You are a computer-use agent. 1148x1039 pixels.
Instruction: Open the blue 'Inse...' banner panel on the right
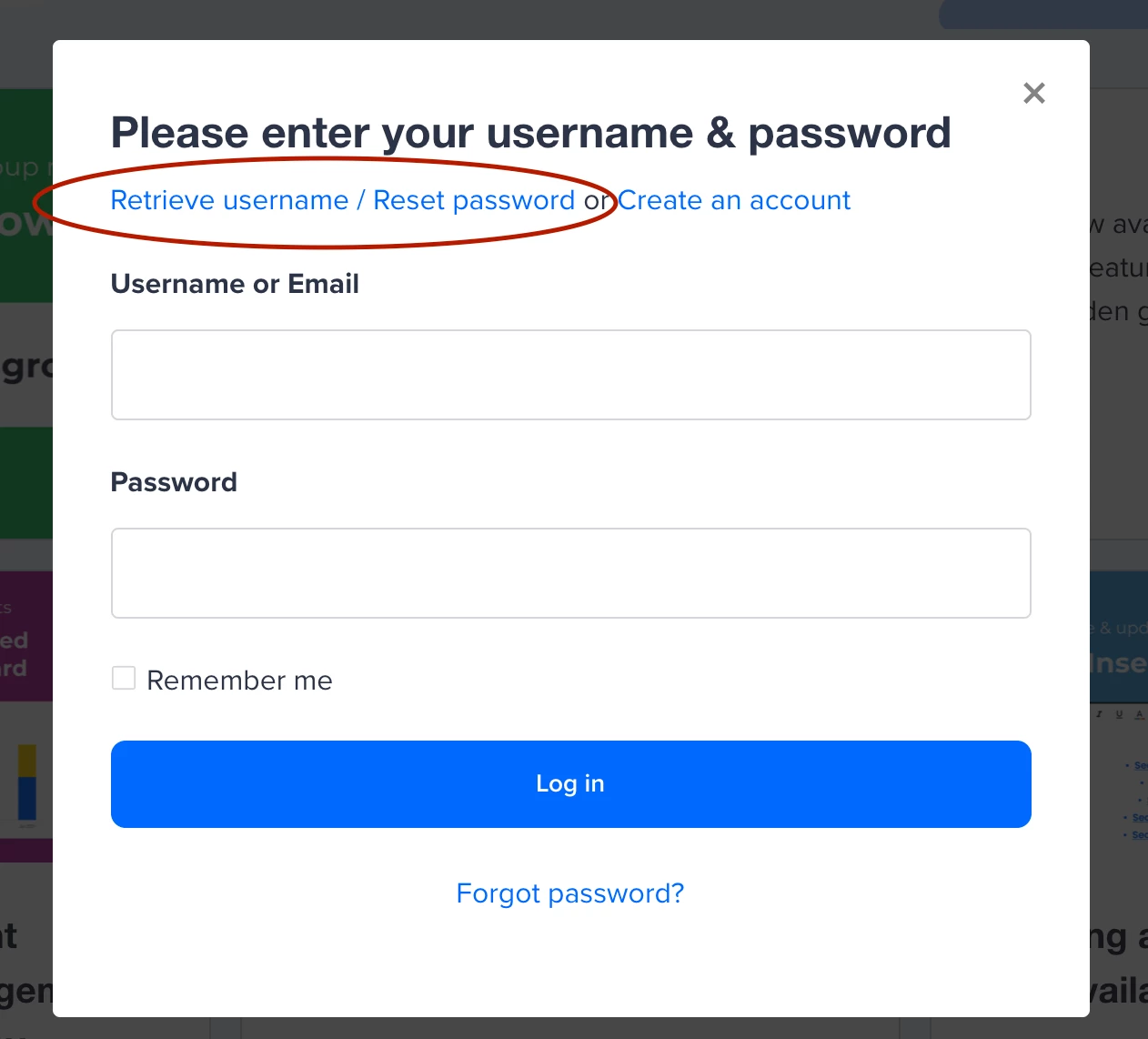1119,637
